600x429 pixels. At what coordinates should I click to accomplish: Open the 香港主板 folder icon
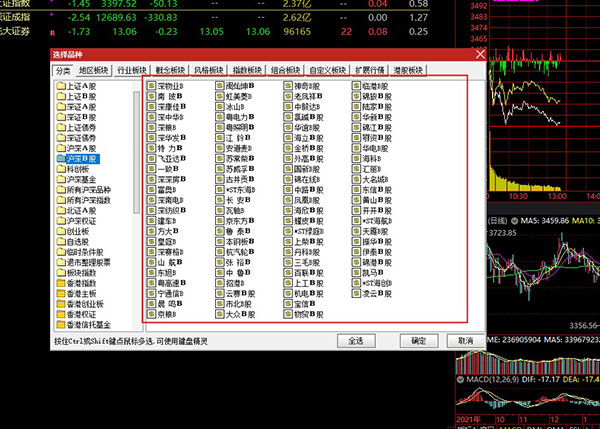(61, 294)
